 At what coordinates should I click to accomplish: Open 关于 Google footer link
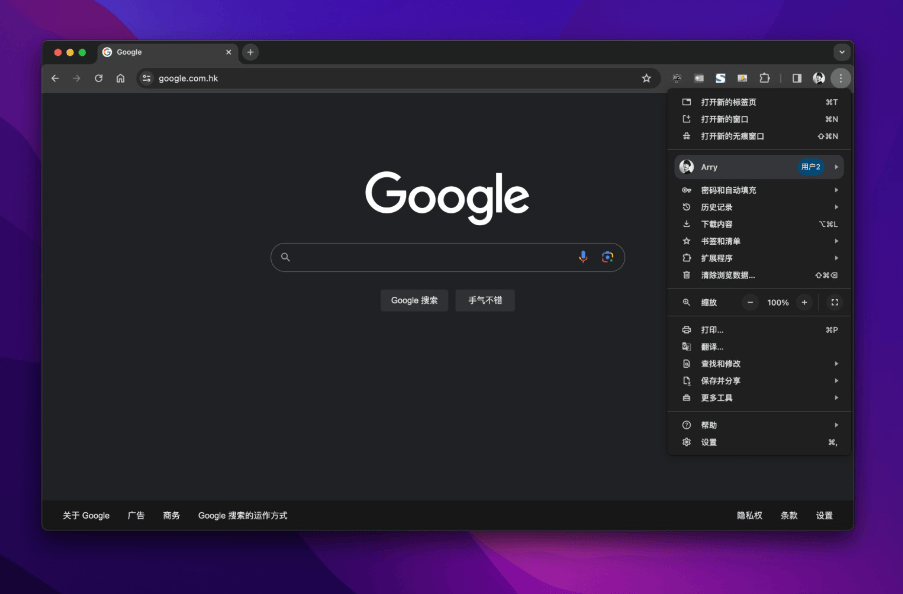[86, 516]
